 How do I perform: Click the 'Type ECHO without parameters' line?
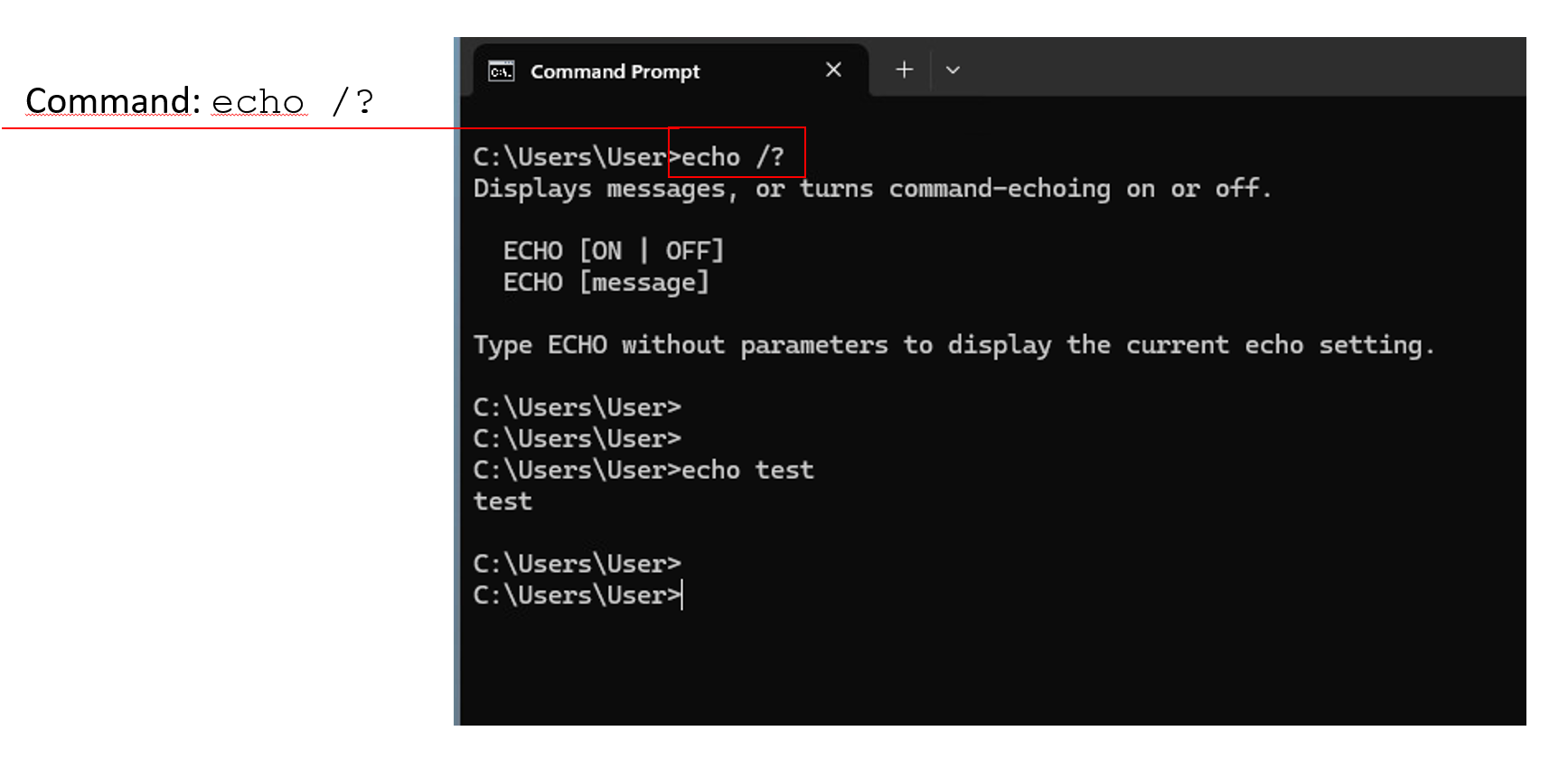[953, 345]
